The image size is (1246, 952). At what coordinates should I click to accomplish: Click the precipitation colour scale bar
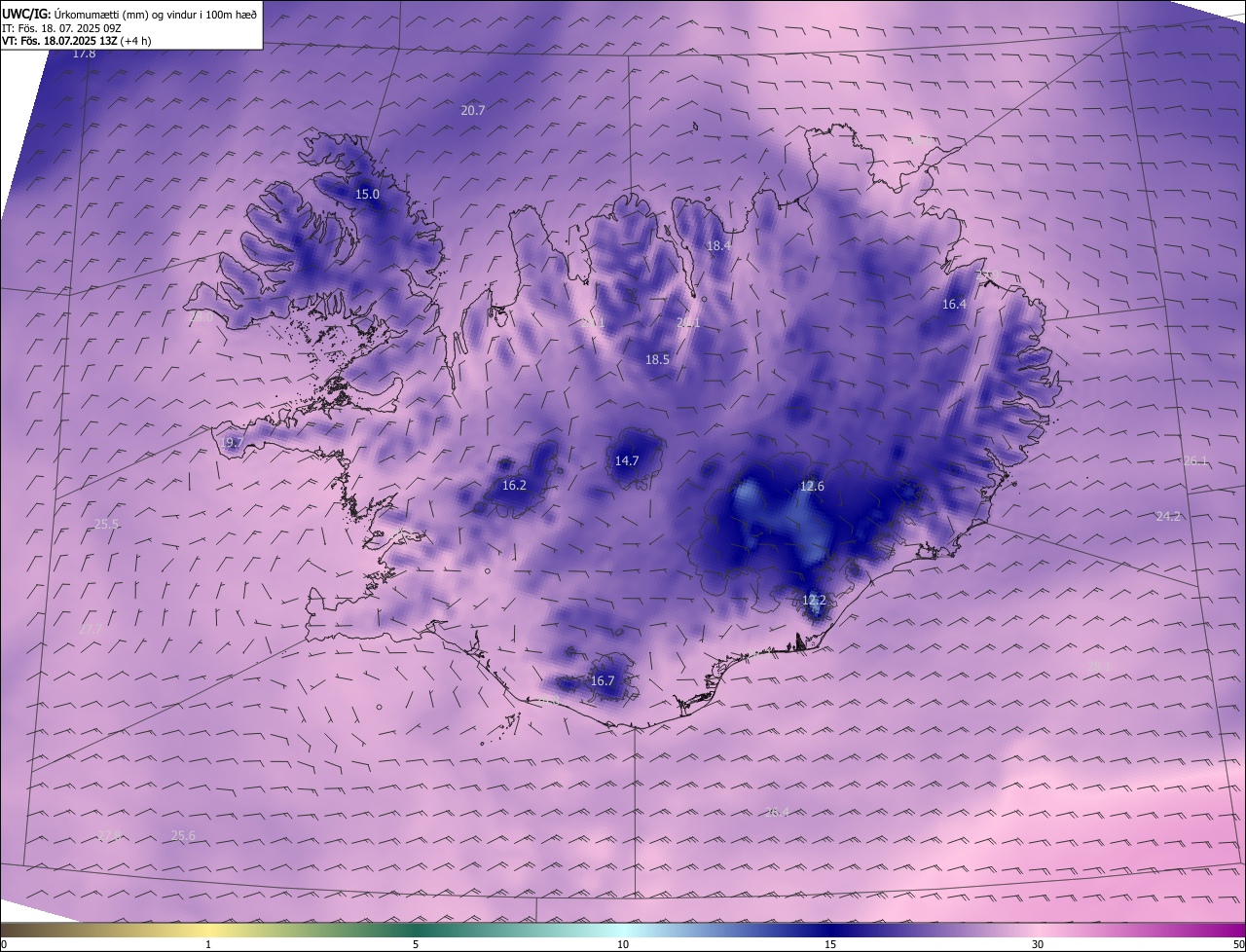(623, 930)
